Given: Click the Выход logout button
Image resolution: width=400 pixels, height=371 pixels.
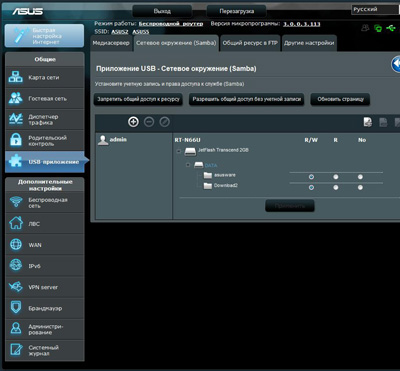Looking at the screenshot, I should tap(162, 11).
